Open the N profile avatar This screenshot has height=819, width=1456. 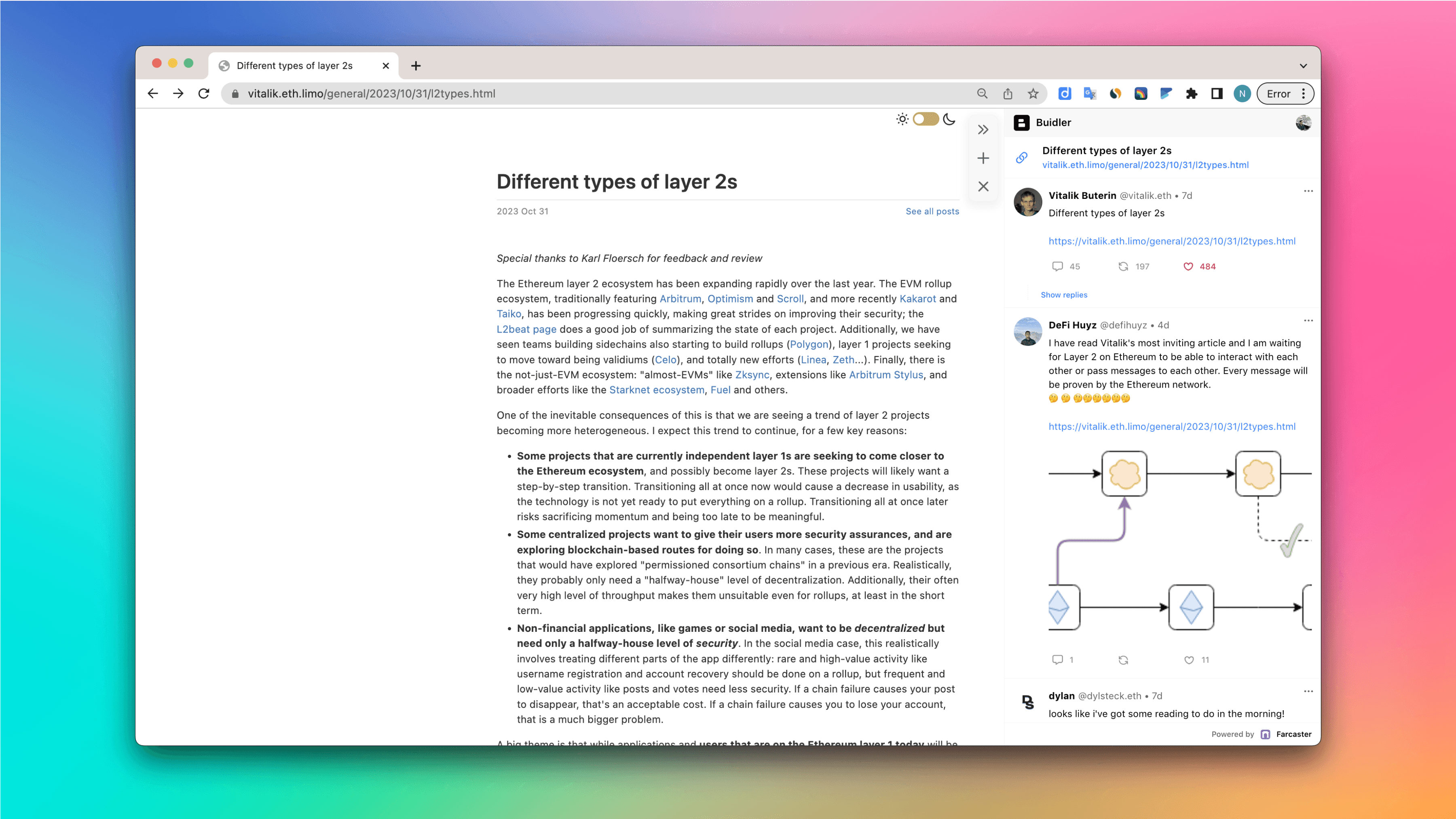[1243, 94]
